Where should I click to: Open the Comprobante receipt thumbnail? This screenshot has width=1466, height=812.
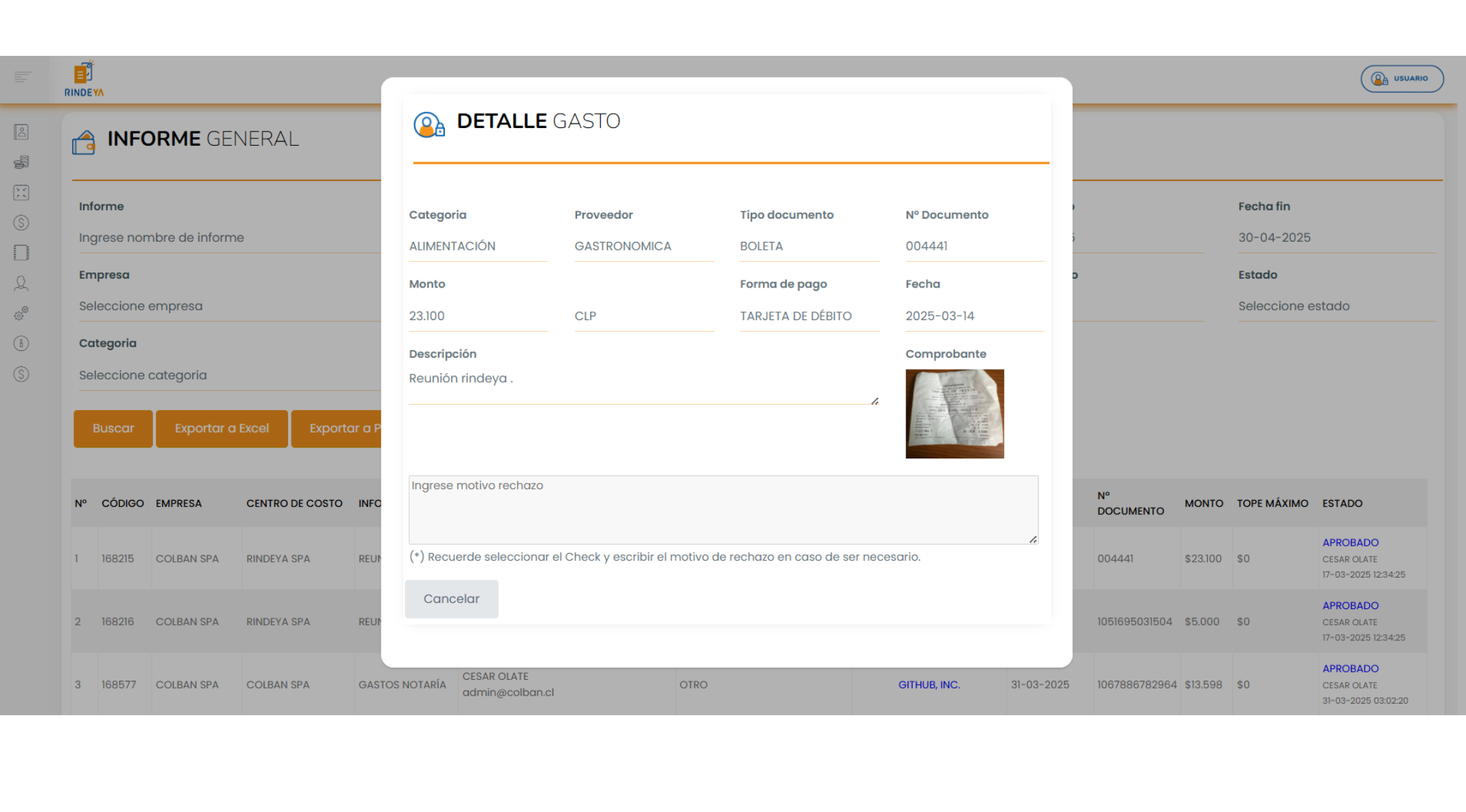click(x=954, y=413)
